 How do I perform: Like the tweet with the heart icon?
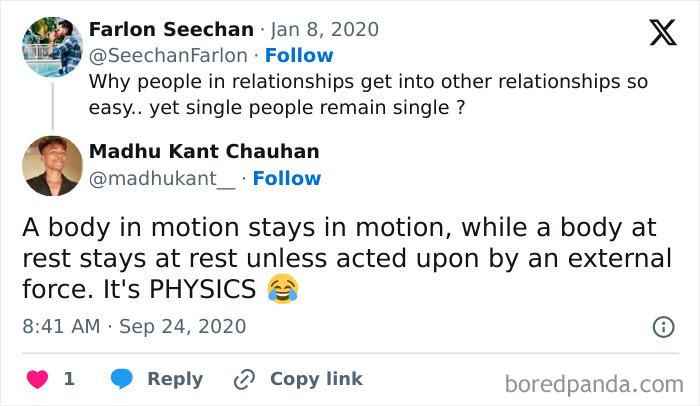pyautogui.click(x=37, y=379)
